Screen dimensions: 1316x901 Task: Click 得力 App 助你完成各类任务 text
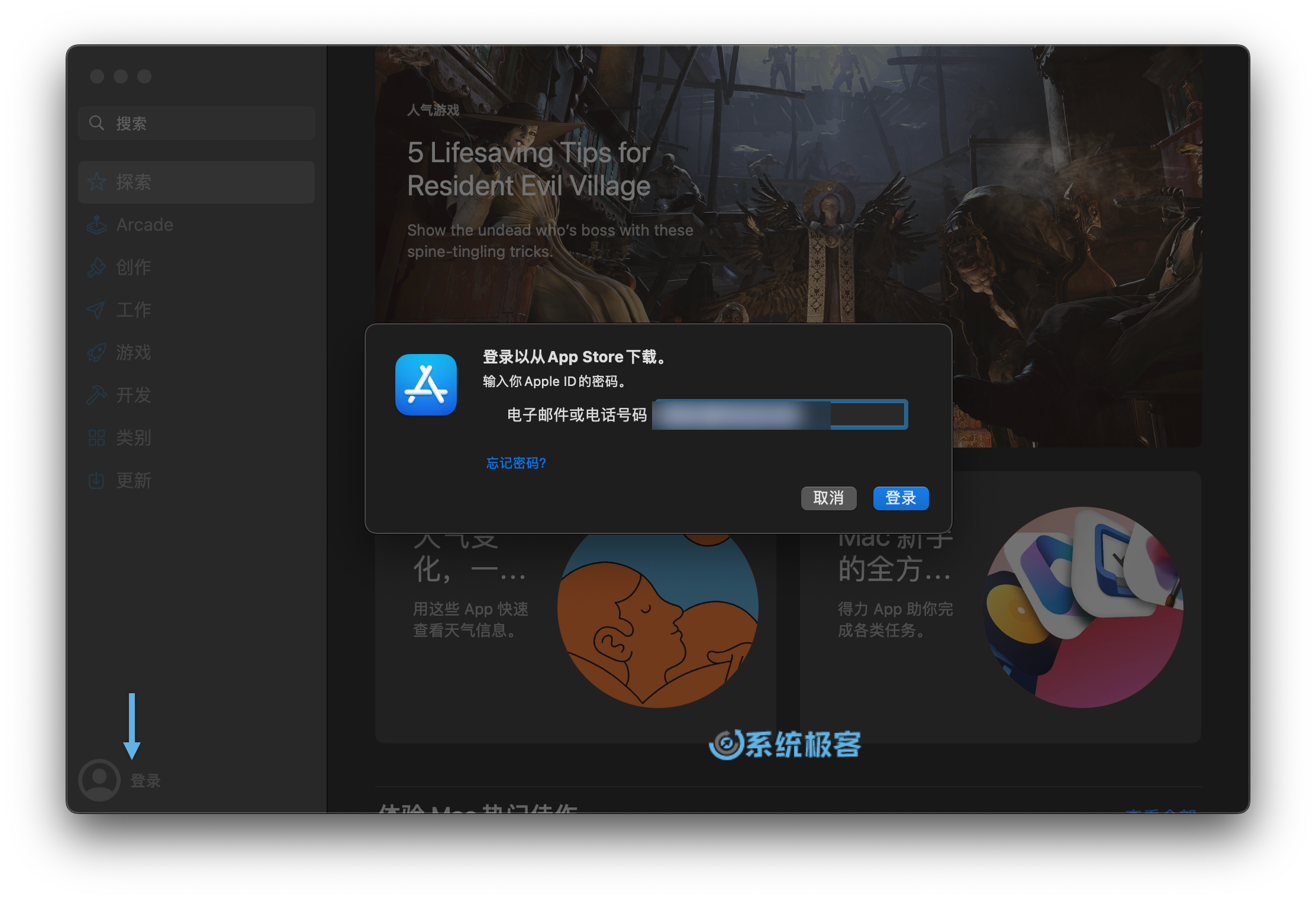(895, 620)
